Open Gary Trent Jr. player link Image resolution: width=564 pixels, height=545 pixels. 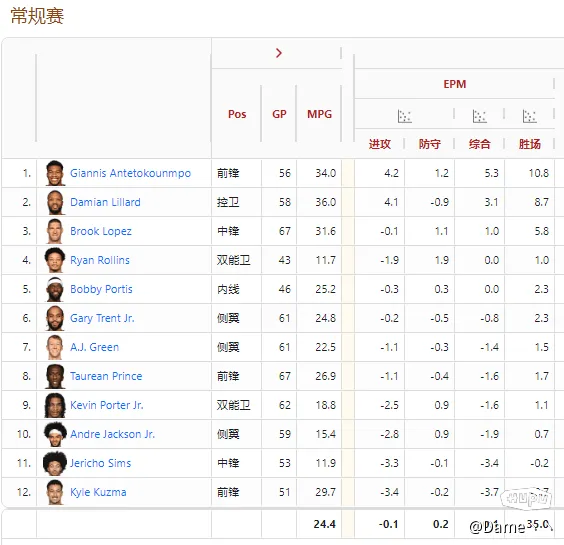click(x=102, y=318)
